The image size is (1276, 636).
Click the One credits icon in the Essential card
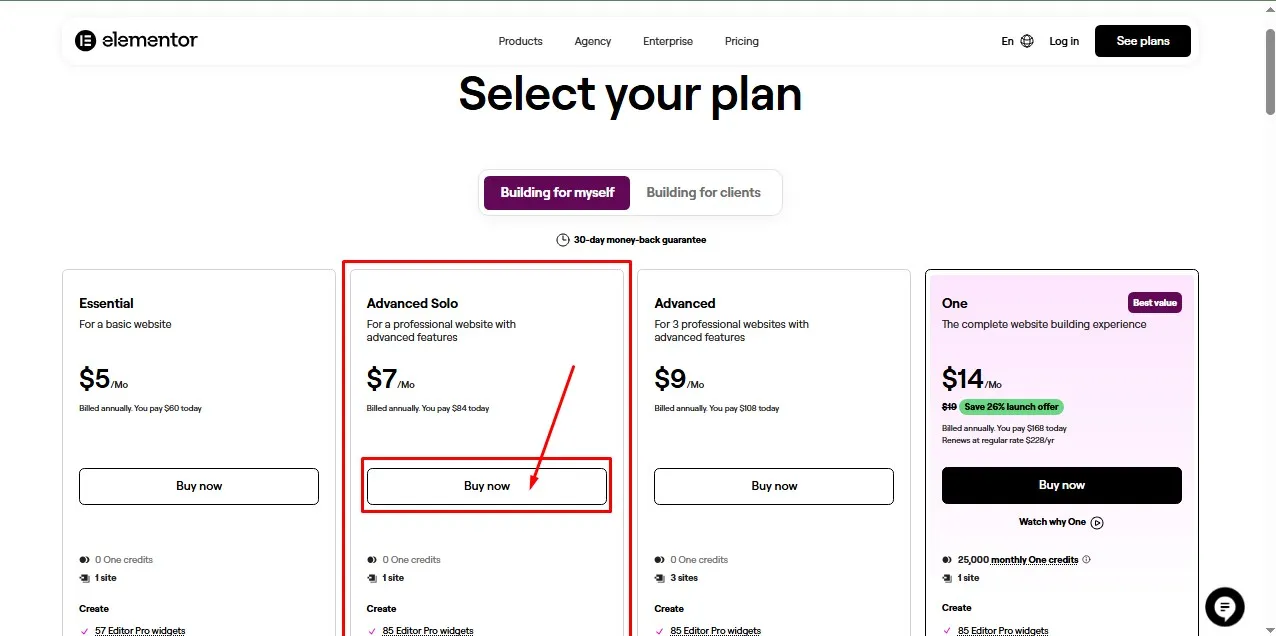click(83, 559)
